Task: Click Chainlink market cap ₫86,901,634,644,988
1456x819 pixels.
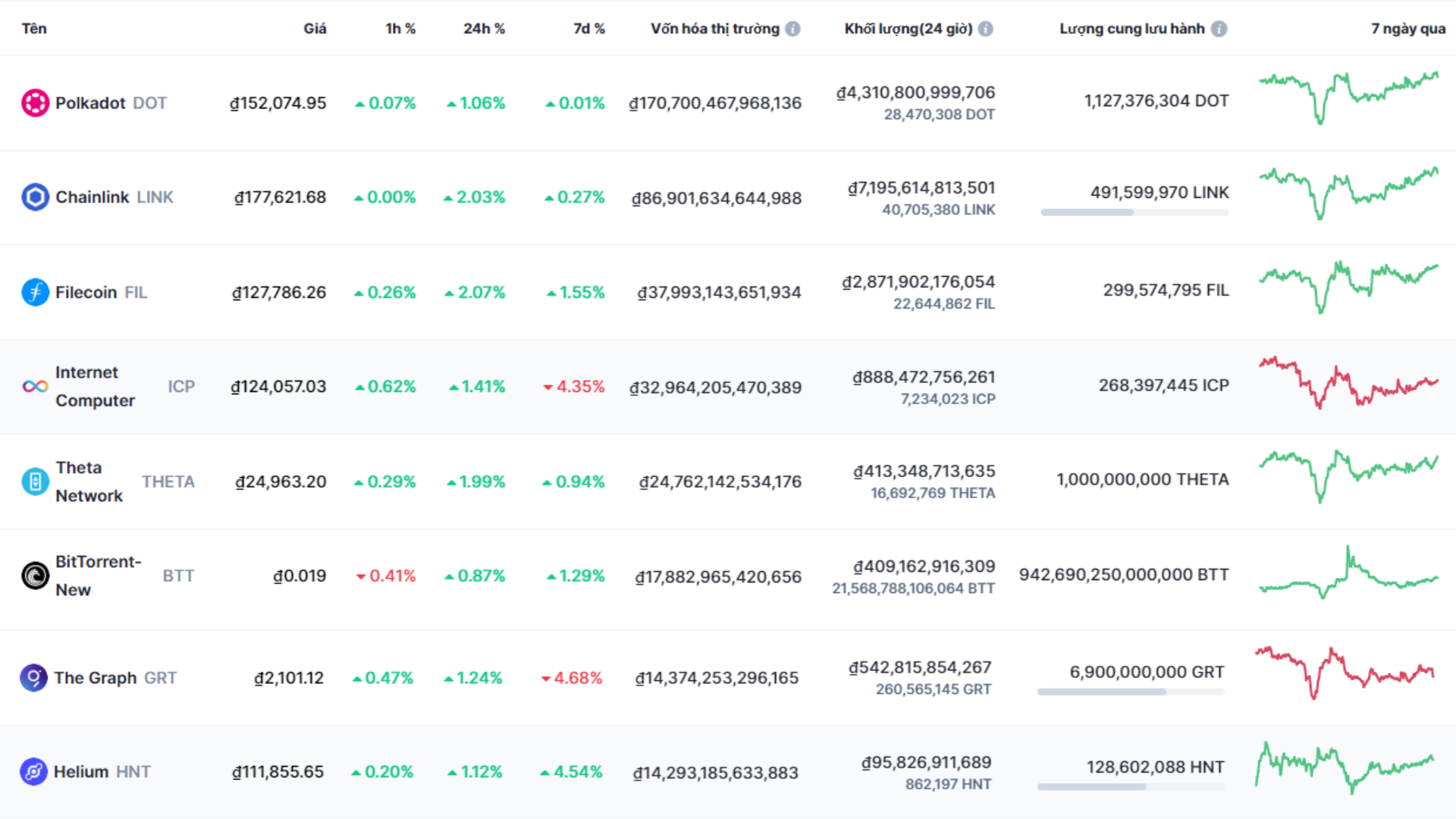Action: 717,198
